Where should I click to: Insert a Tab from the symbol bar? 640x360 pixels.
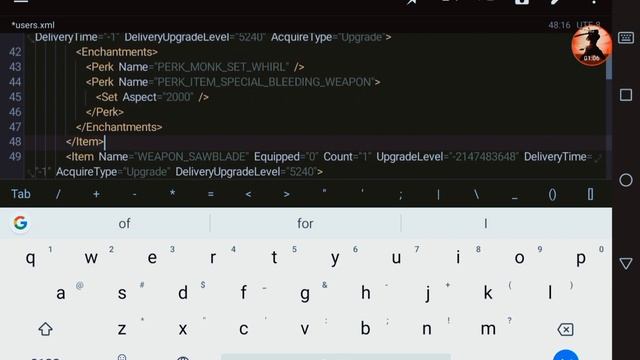pyautogui.click(x=21, y=194)
